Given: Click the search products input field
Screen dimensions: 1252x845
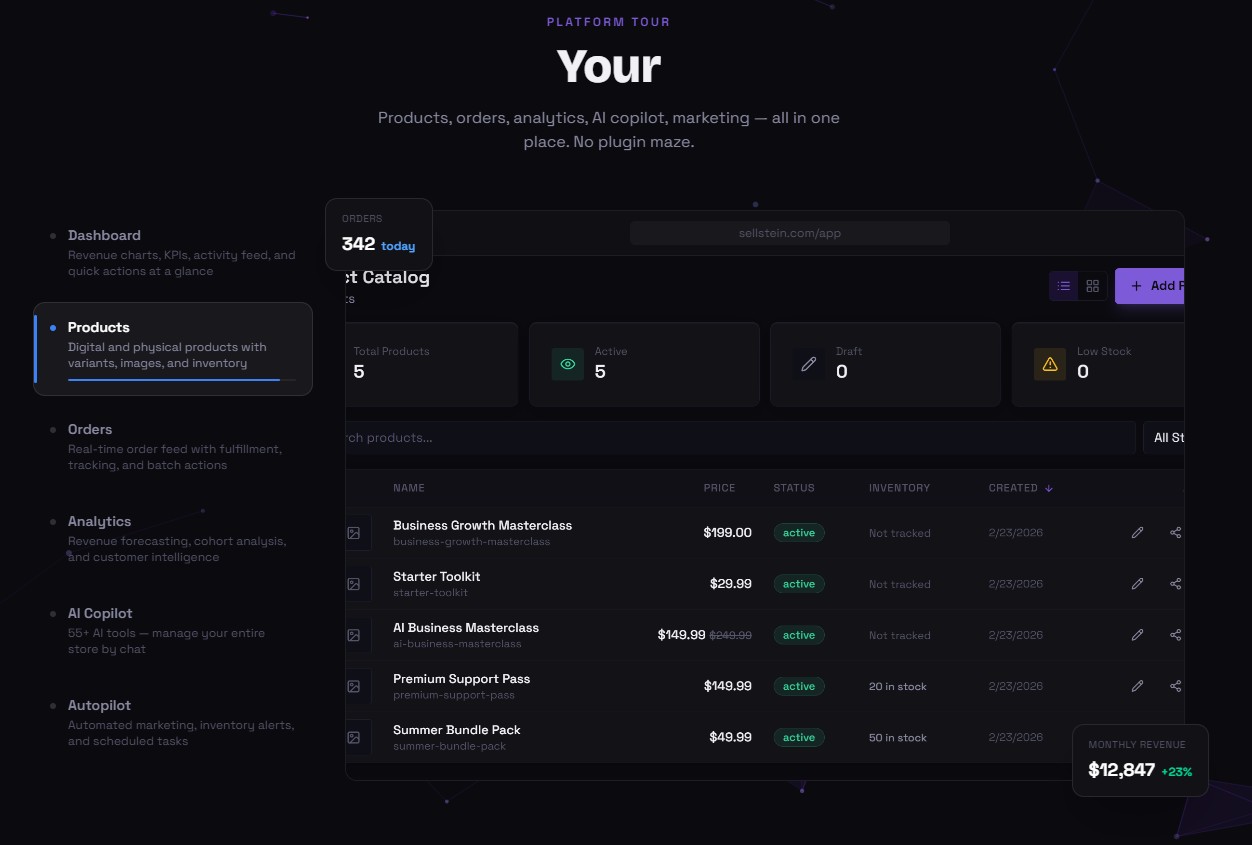Looking at the screenshot, I should click(740, 438).
